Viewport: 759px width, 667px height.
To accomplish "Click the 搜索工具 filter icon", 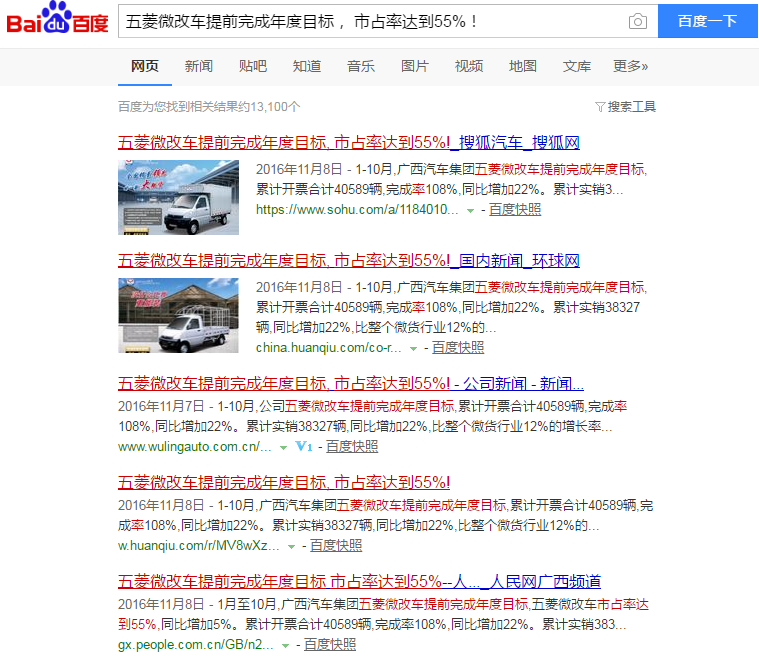I will click(x=600, y=107).
